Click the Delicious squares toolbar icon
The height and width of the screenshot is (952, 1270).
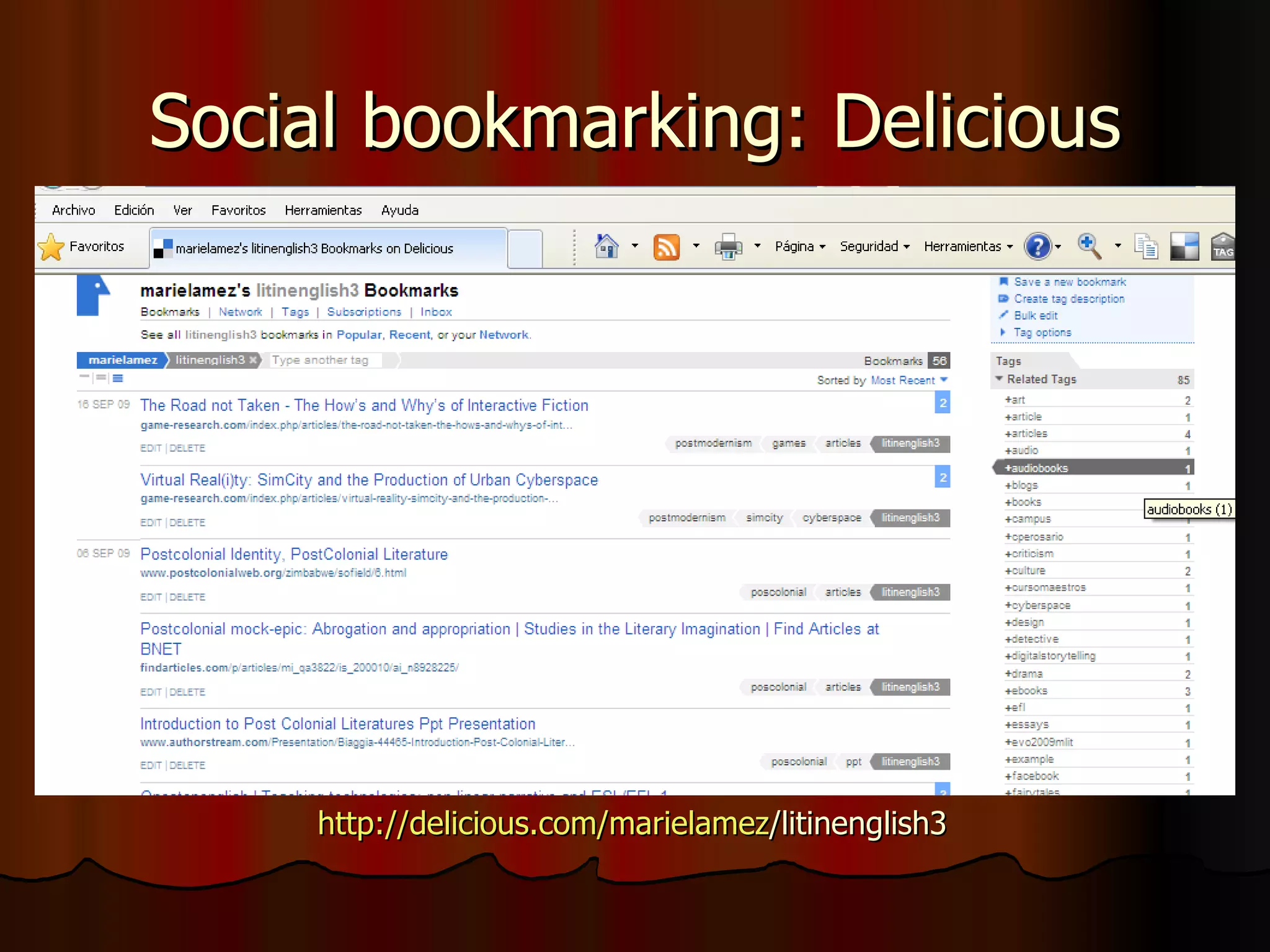1184,247
